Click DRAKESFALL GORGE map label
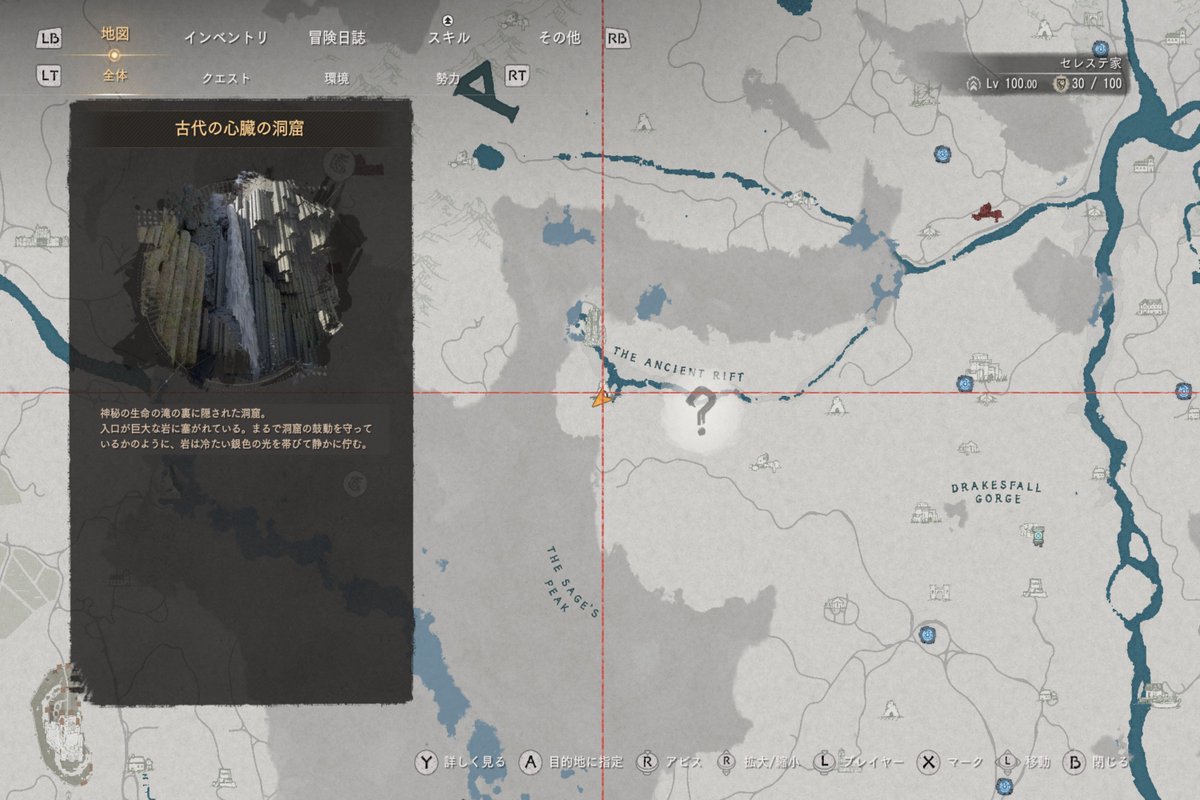This screenshot has height=800, width=1200. [x=996, y=491]
